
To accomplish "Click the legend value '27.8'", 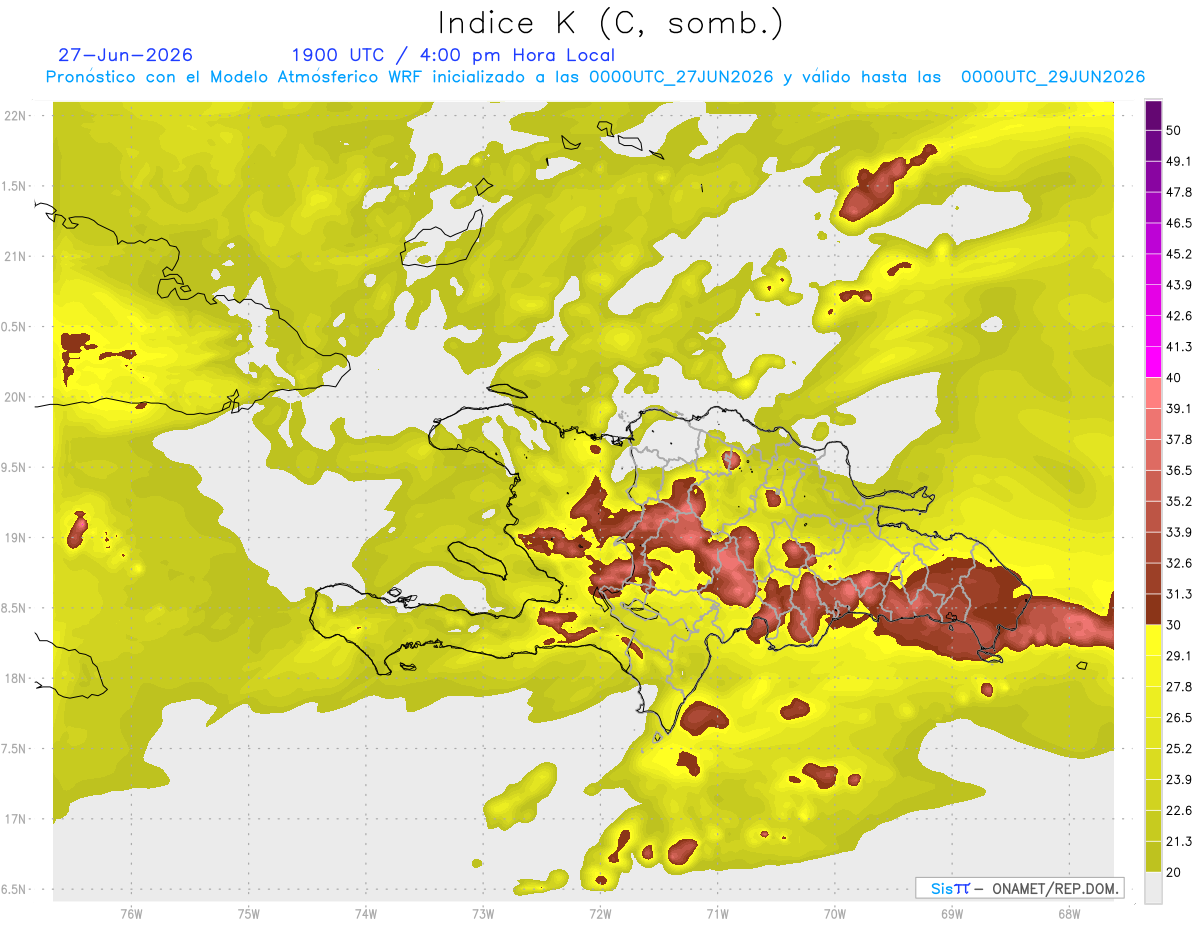I will (1179, 687).
